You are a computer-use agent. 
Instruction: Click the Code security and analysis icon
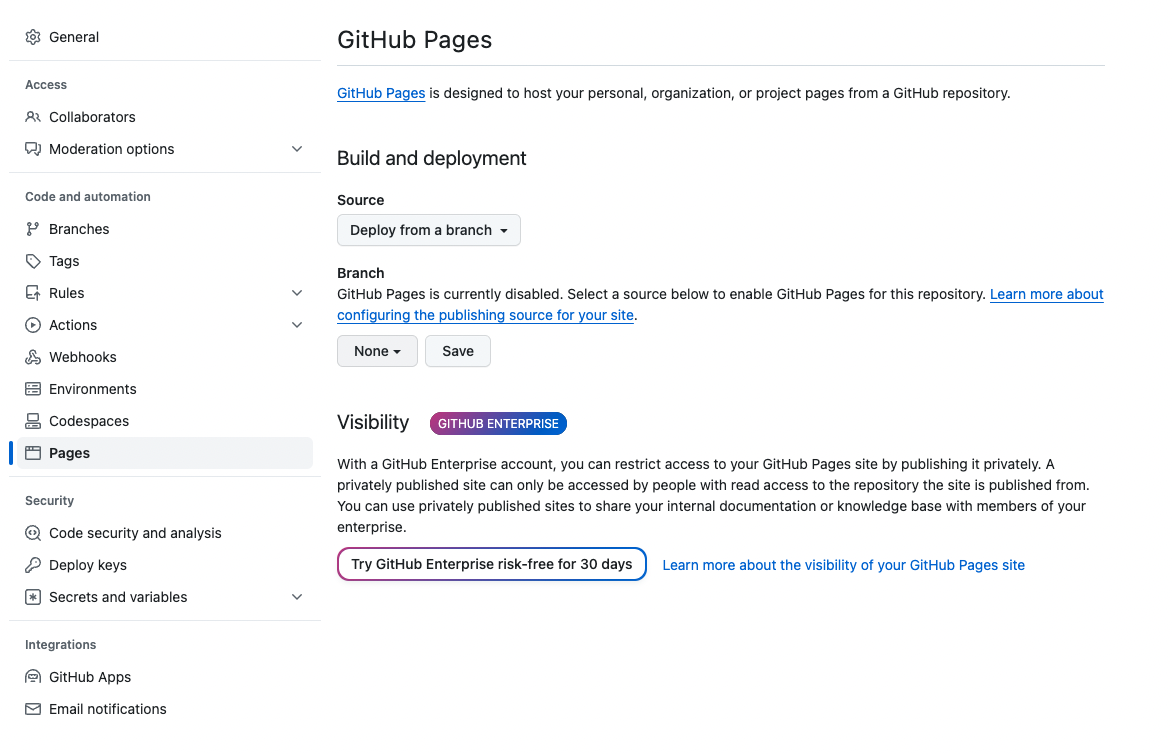33,533
